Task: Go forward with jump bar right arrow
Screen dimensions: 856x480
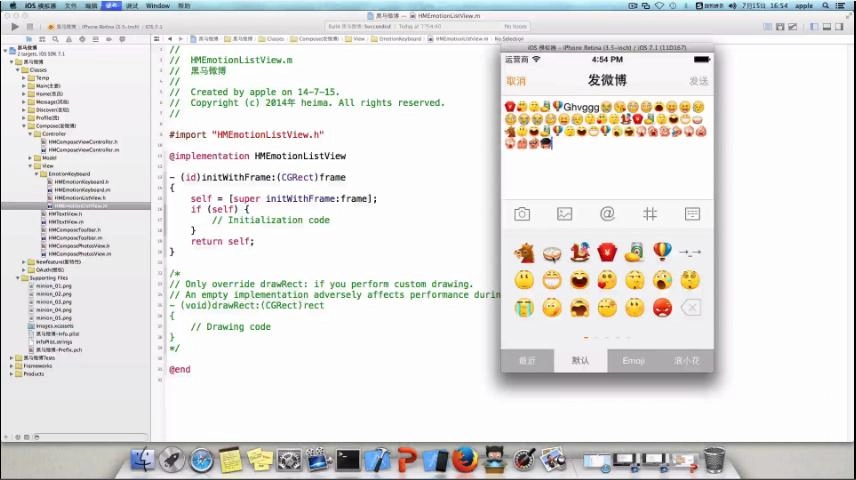Action: click(x=181, y=39)
